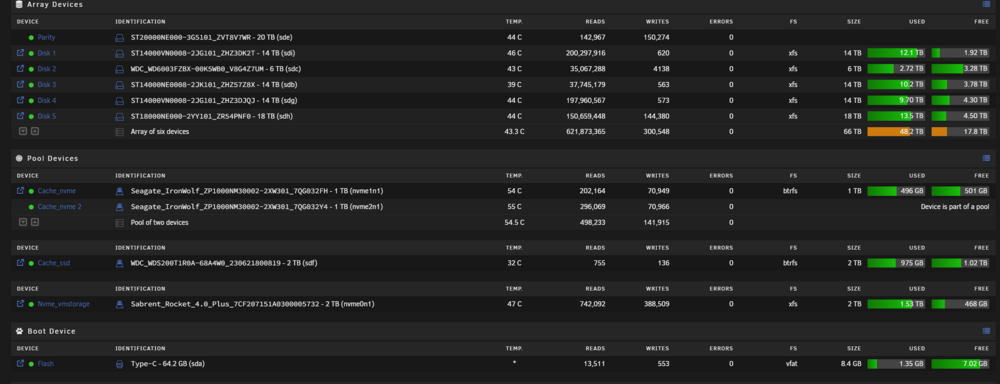Click the drive icon beside Parity identification
The width and height of the screenshot is (1000, 384).
click(119, 38)
